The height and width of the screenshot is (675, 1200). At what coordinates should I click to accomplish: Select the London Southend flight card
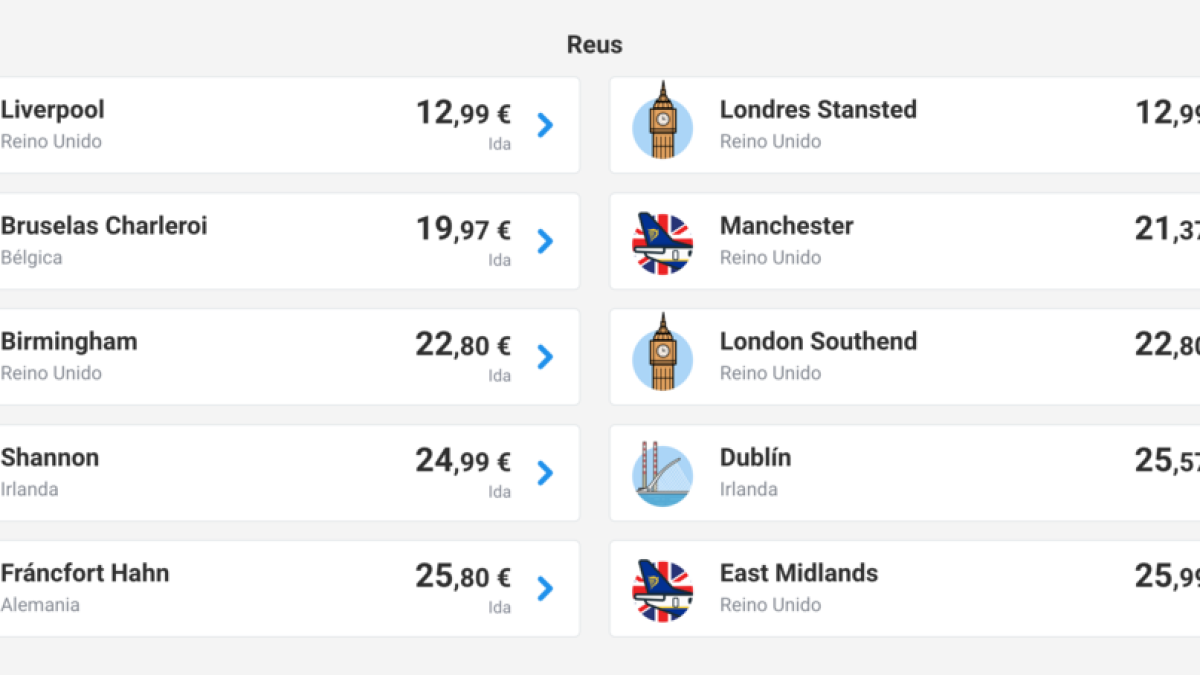(x=900, y=355)
